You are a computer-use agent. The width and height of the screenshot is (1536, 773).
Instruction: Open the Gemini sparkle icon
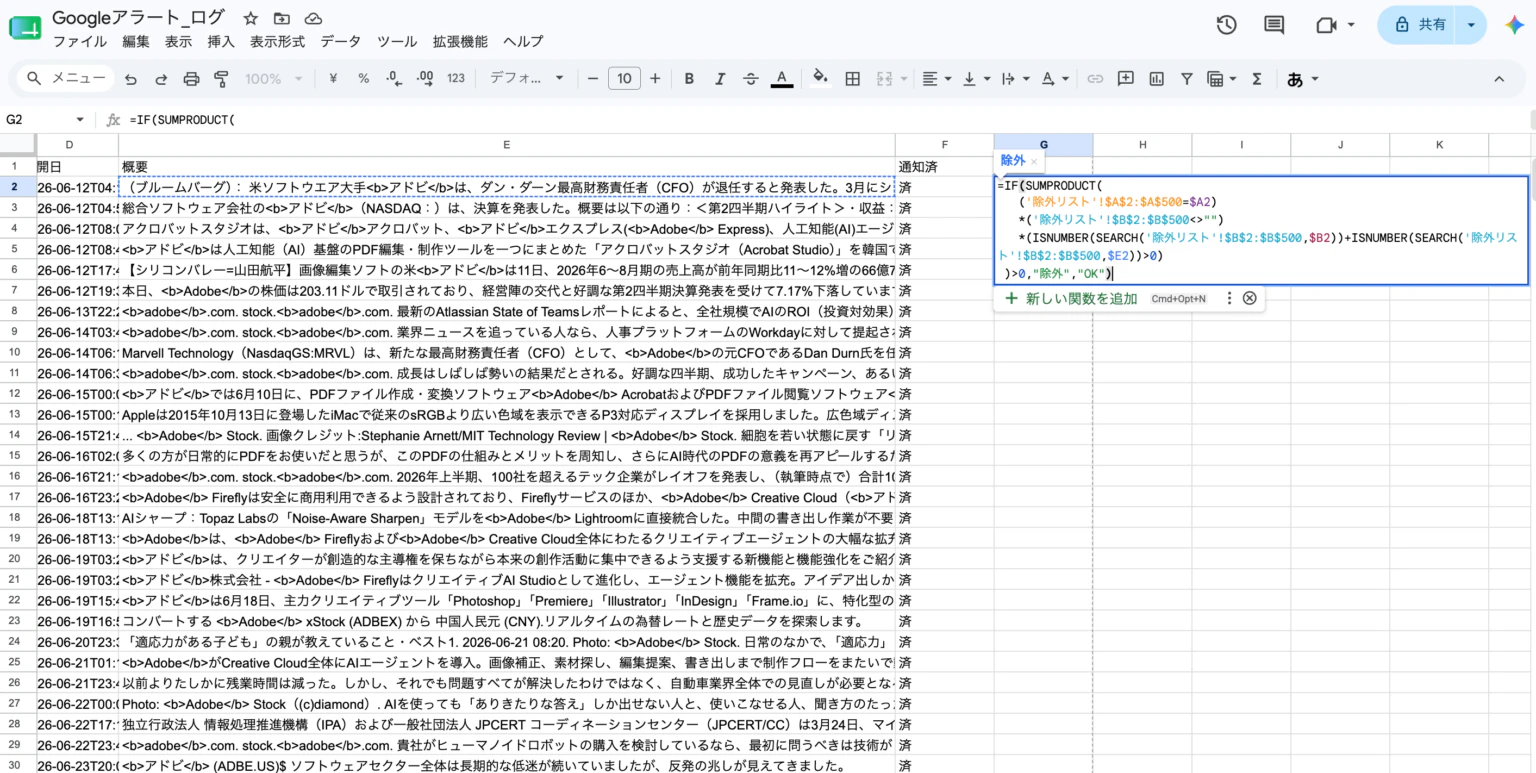(x=1513, y=25)
